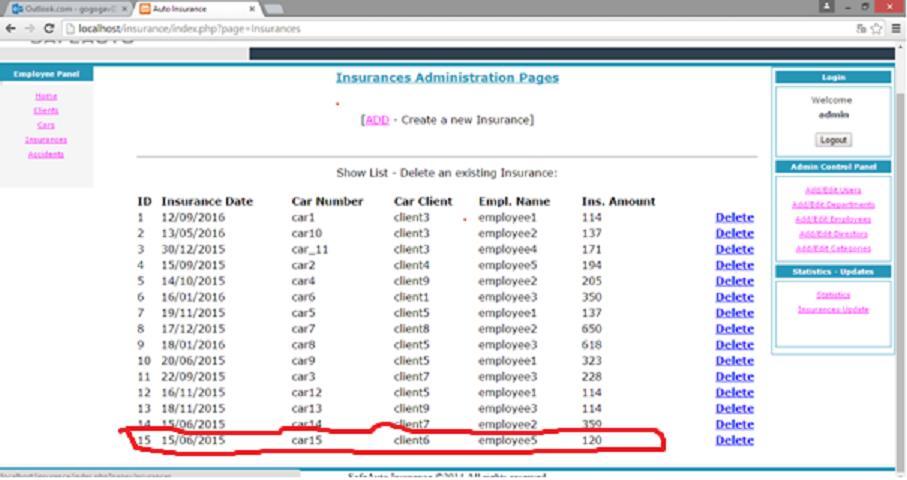Close the Outlook.com tab
Viewport: 907px width, 480px height.
(124, 9)
